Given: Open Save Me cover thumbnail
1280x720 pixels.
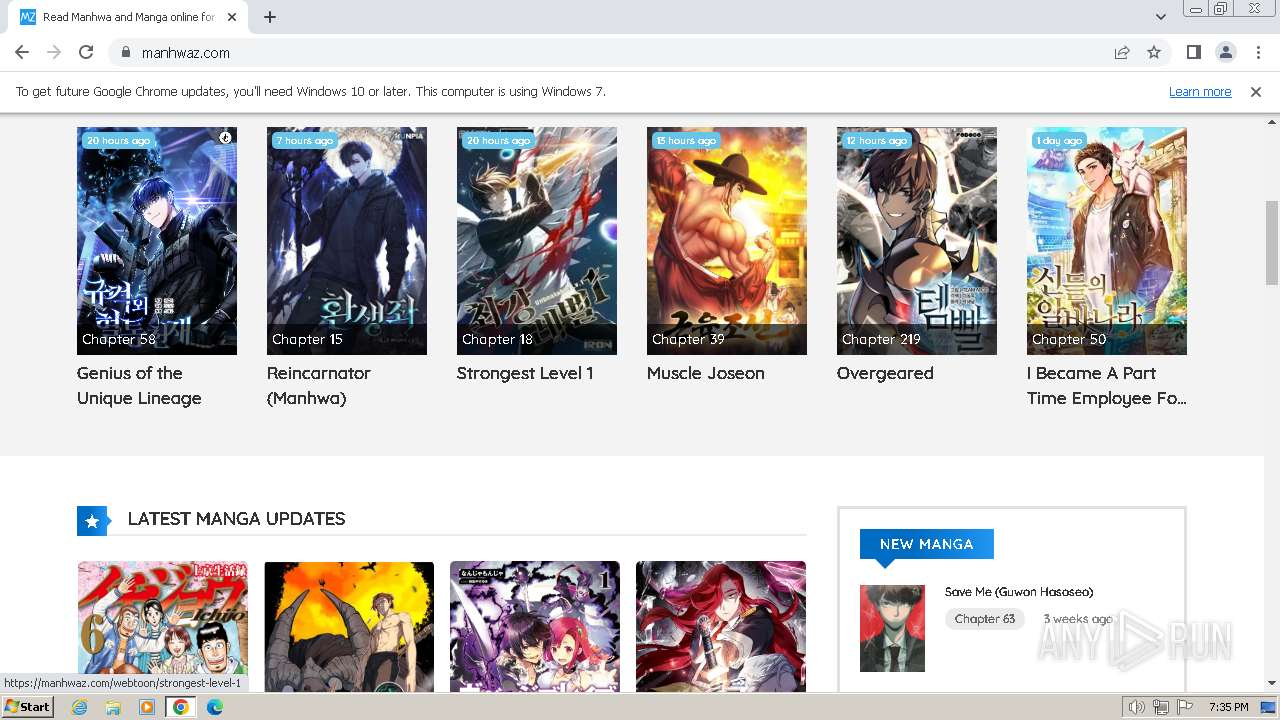Looking at the screenshot, I should tap(892, 628).
